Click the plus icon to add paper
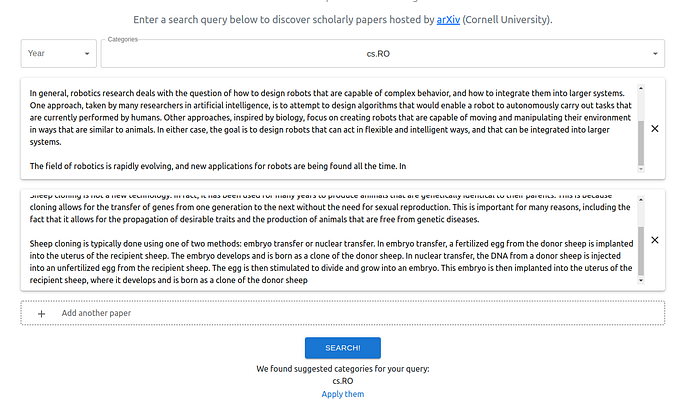 coord(42,314)
